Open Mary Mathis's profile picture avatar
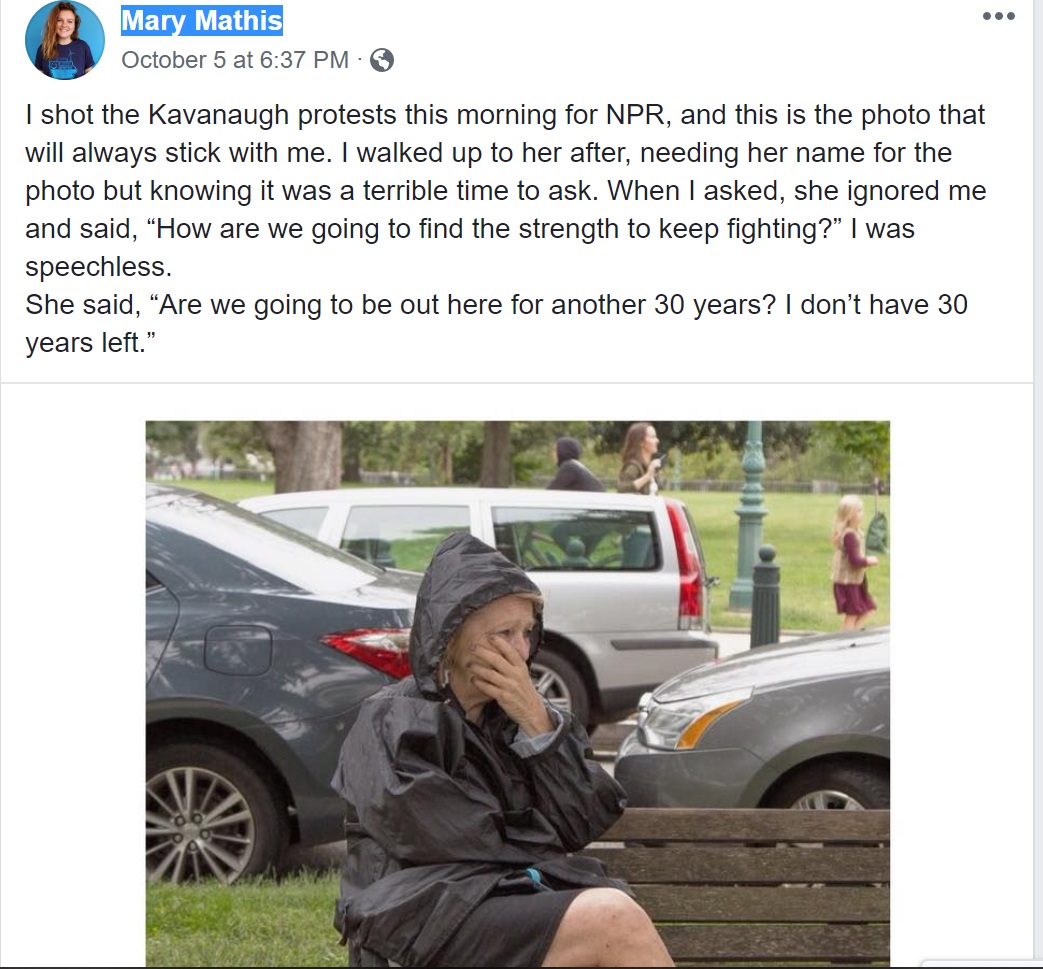 (x=65, y=40)
